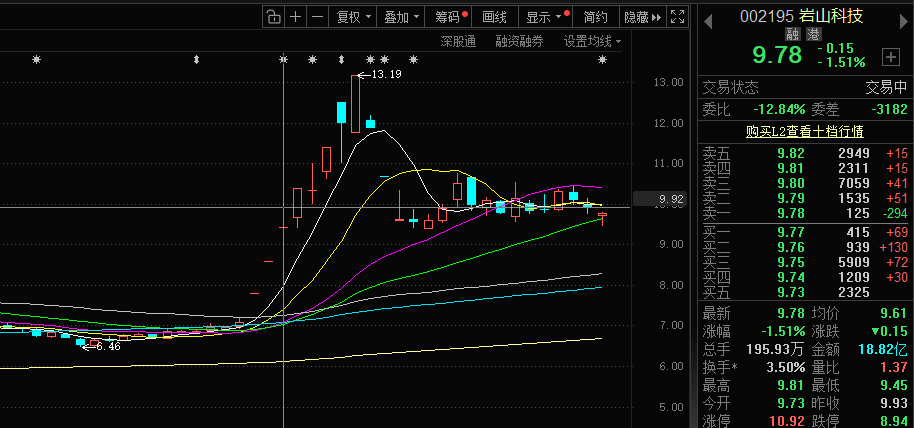Screen dimensions: 914x428
Task: Click the 深股通 label
Action: [x=458, y=41]
